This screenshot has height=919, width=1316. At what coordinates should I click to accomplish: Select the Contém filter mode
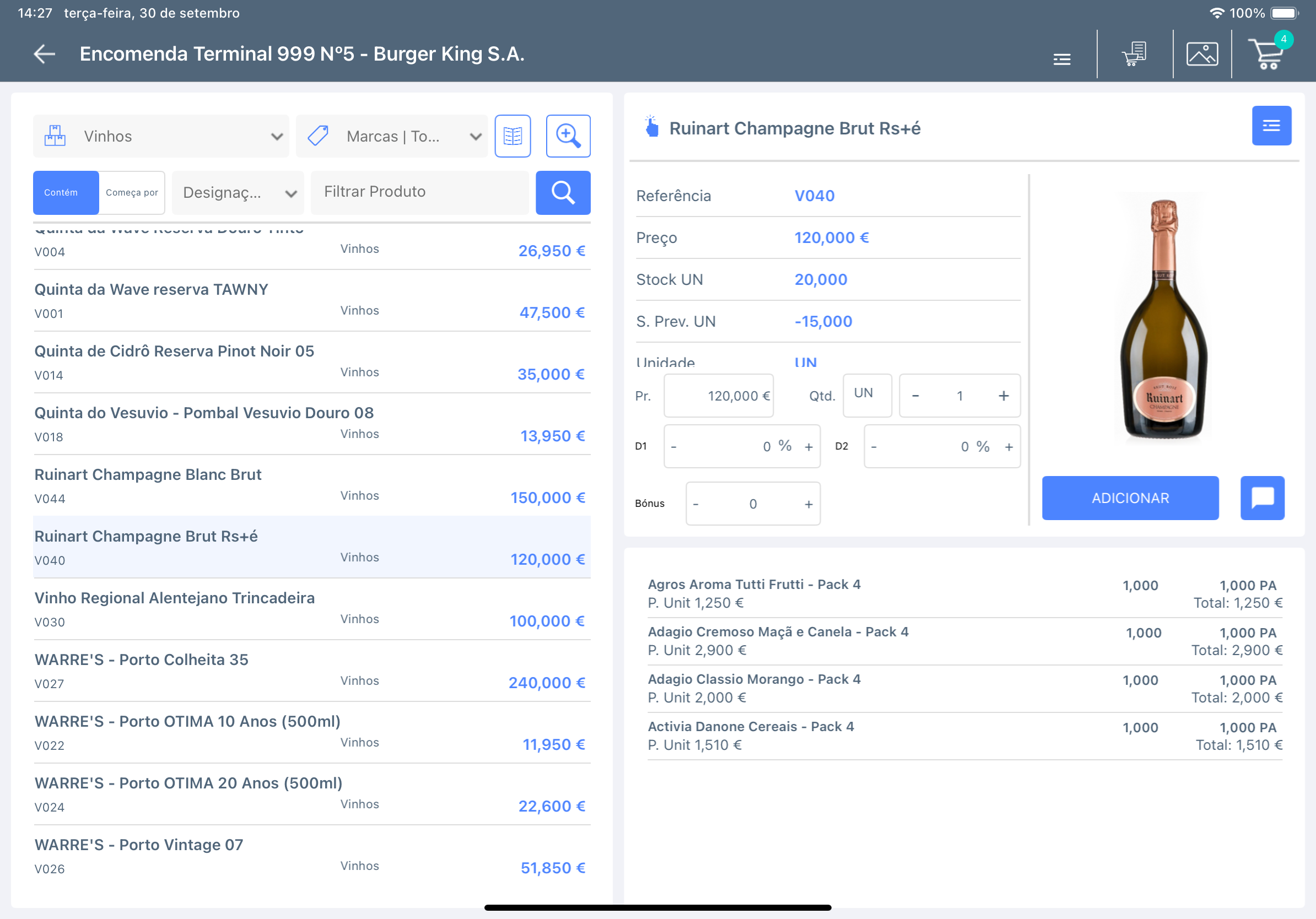pos(66,192)
